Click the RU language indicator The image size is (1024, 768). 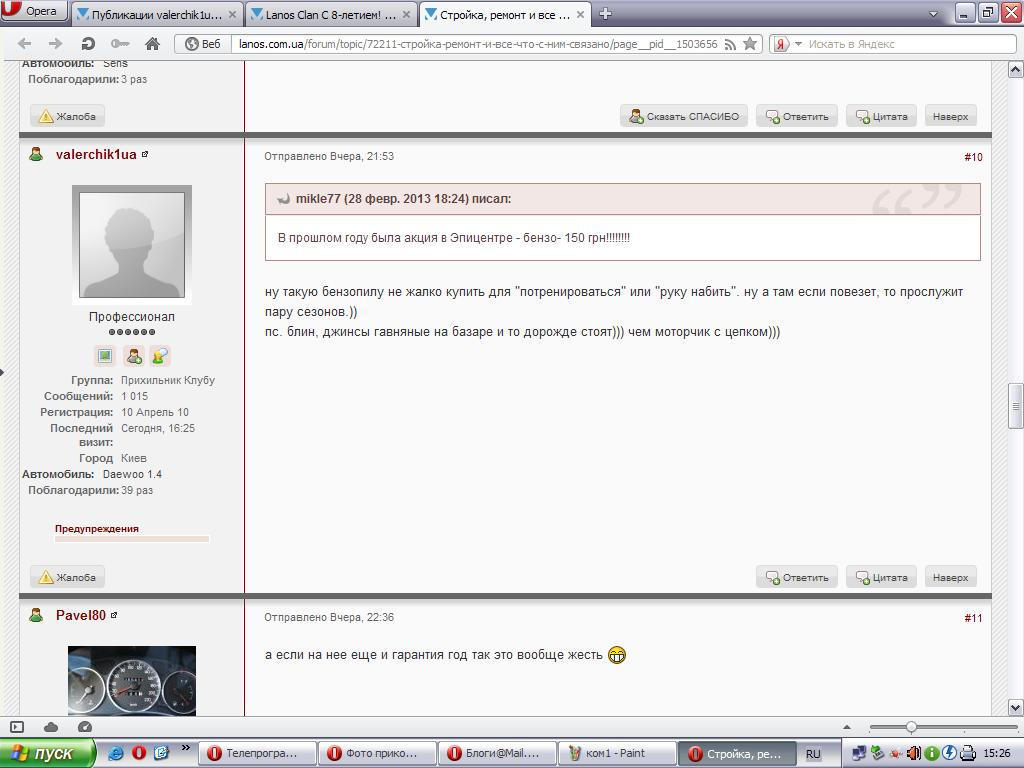(813, 754)
